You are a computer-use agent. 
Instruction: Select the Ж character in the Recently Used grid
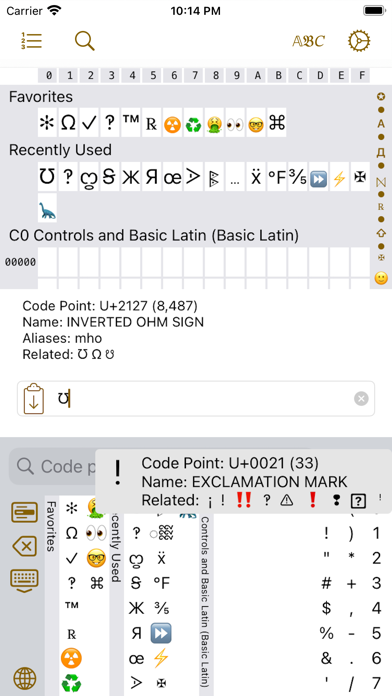pos(131,178)
